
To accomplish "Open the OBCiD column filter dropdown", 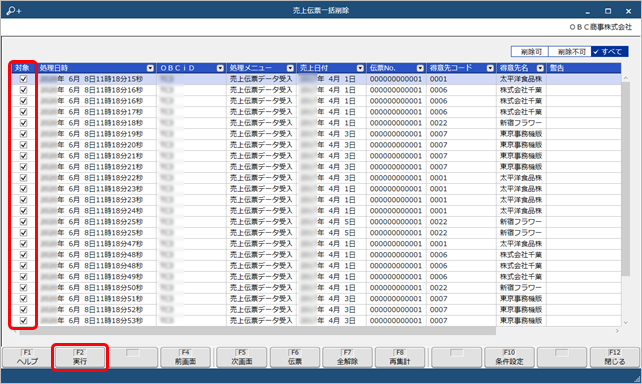I will tap(220, 68).
